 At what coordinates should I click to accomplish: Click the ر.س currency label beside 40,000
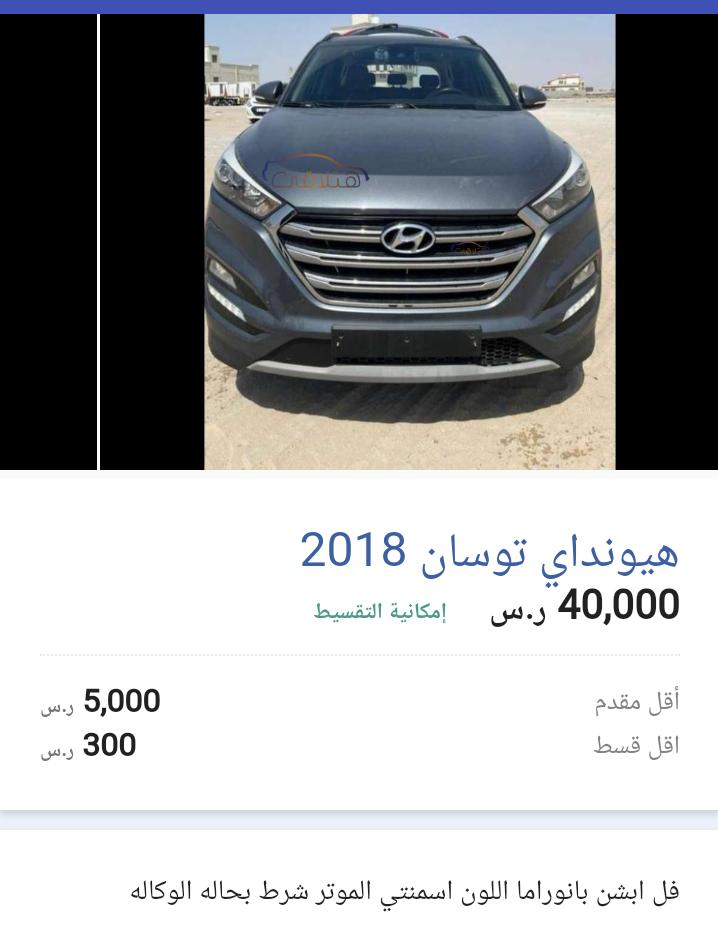[x=518, y=613]
